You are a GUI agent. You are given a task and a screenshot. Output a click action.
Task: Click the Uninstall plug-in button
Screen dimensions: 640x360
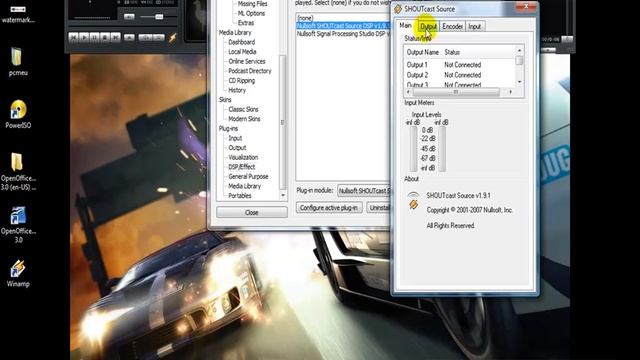[x=378, y=208]
